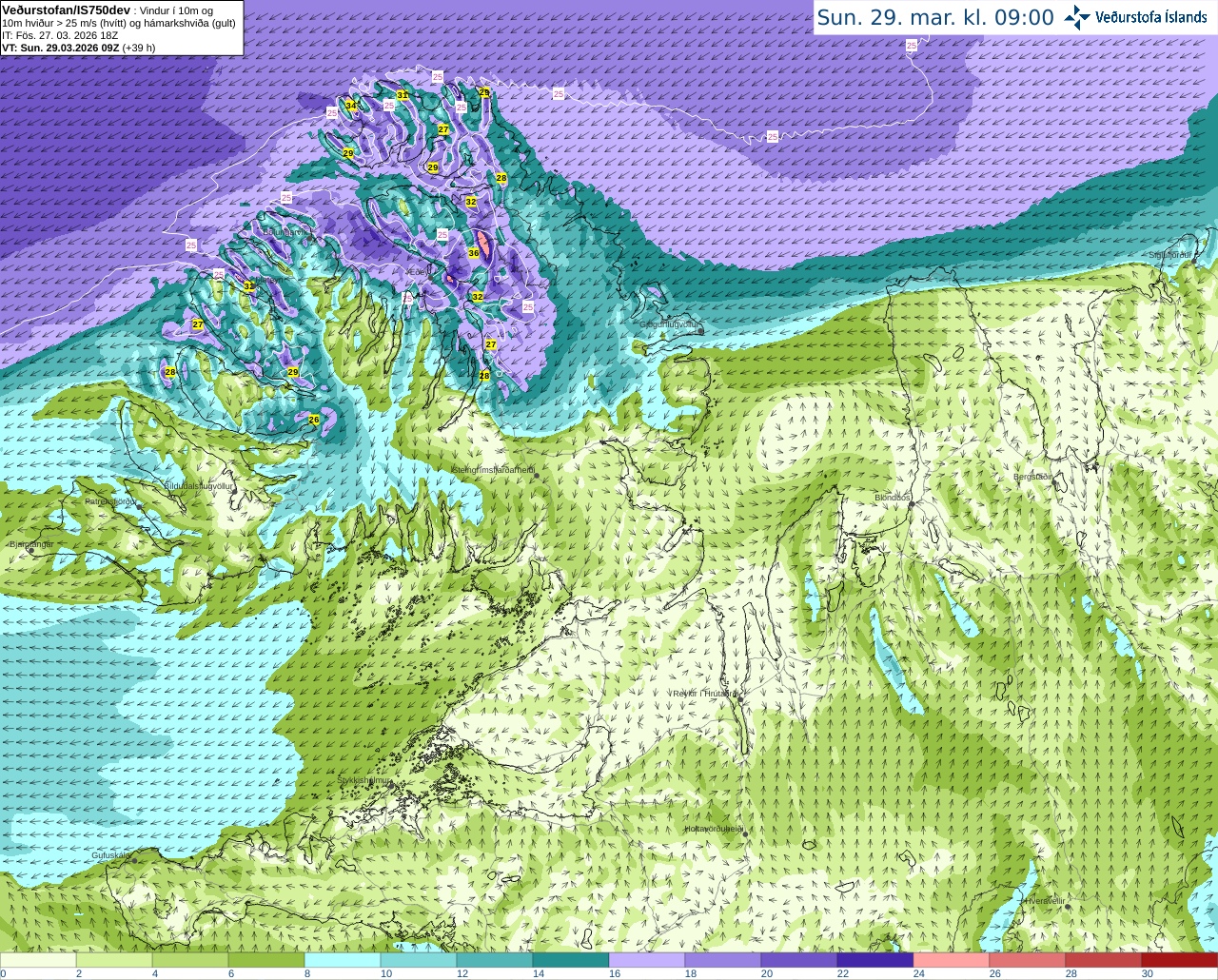
Task: Click the Bolungarvík place label
Action: point(286,231)
